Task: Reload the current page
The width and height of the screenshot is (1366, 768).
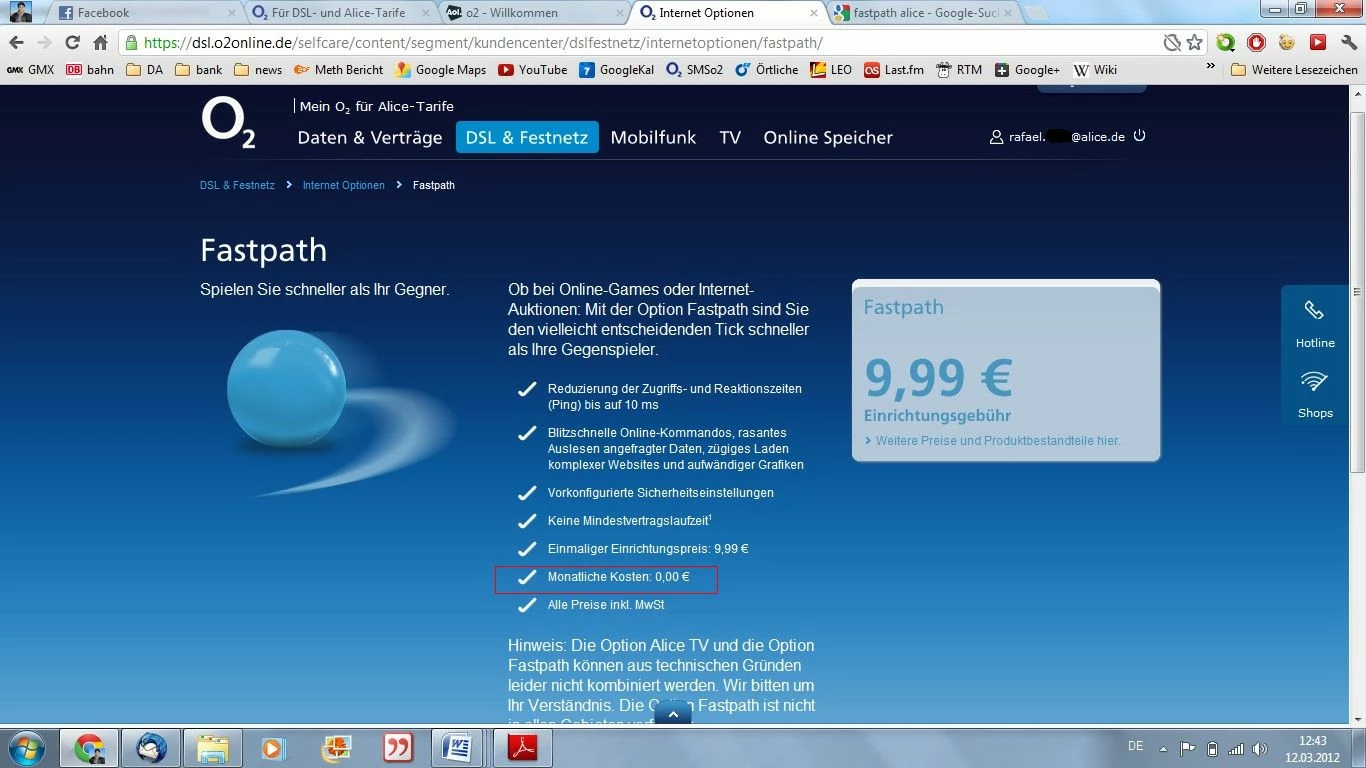Action: tap(72, 43)
